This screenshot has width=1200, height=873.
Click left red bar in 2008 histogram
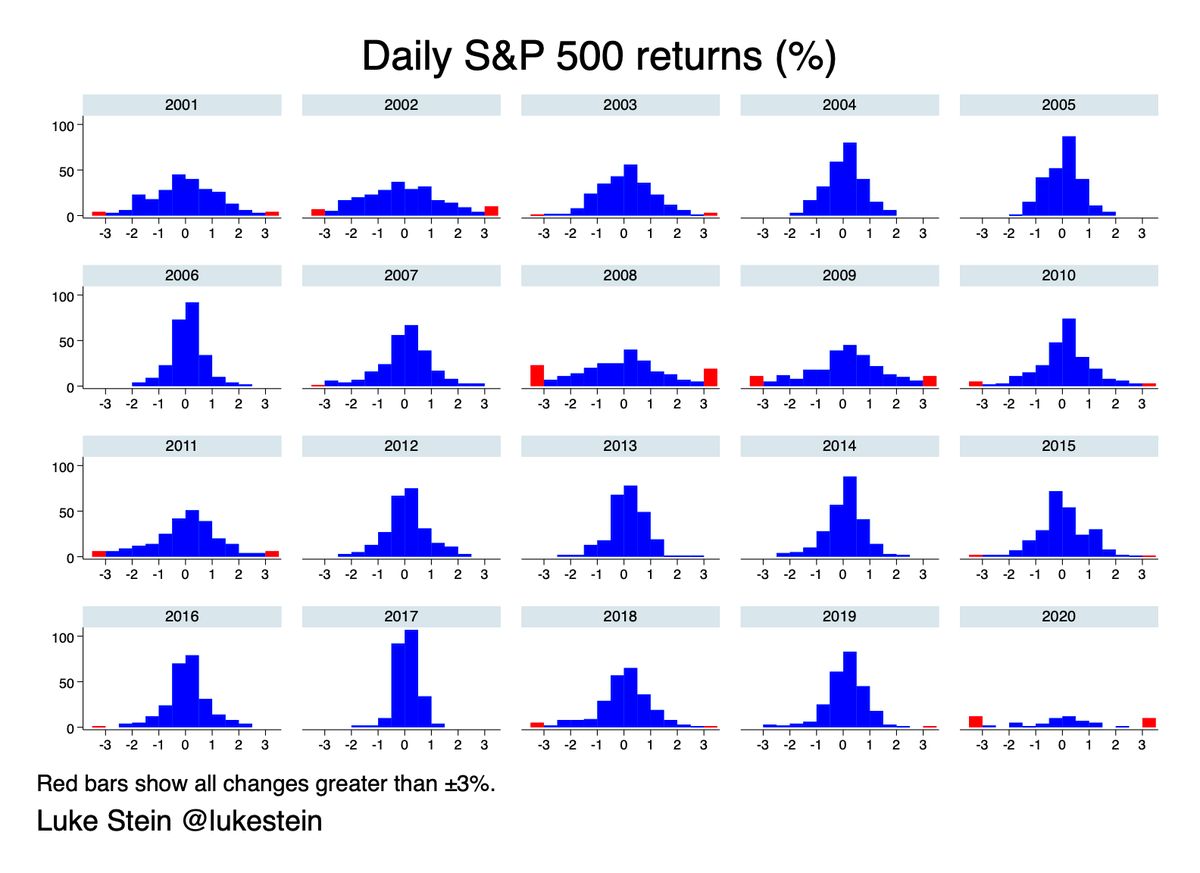(x=537, y=376)
